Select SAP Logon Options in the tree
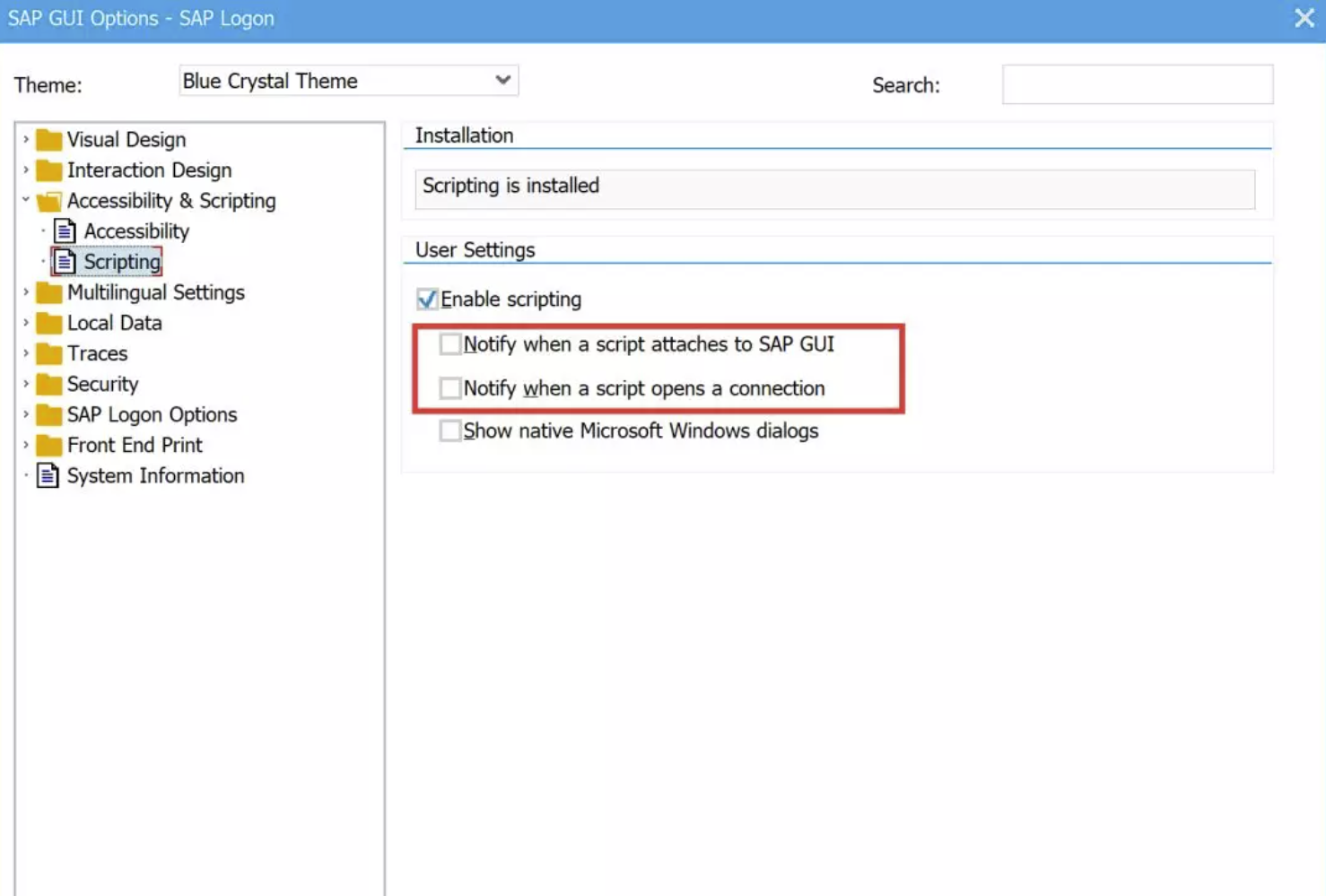 coord(152,414)
